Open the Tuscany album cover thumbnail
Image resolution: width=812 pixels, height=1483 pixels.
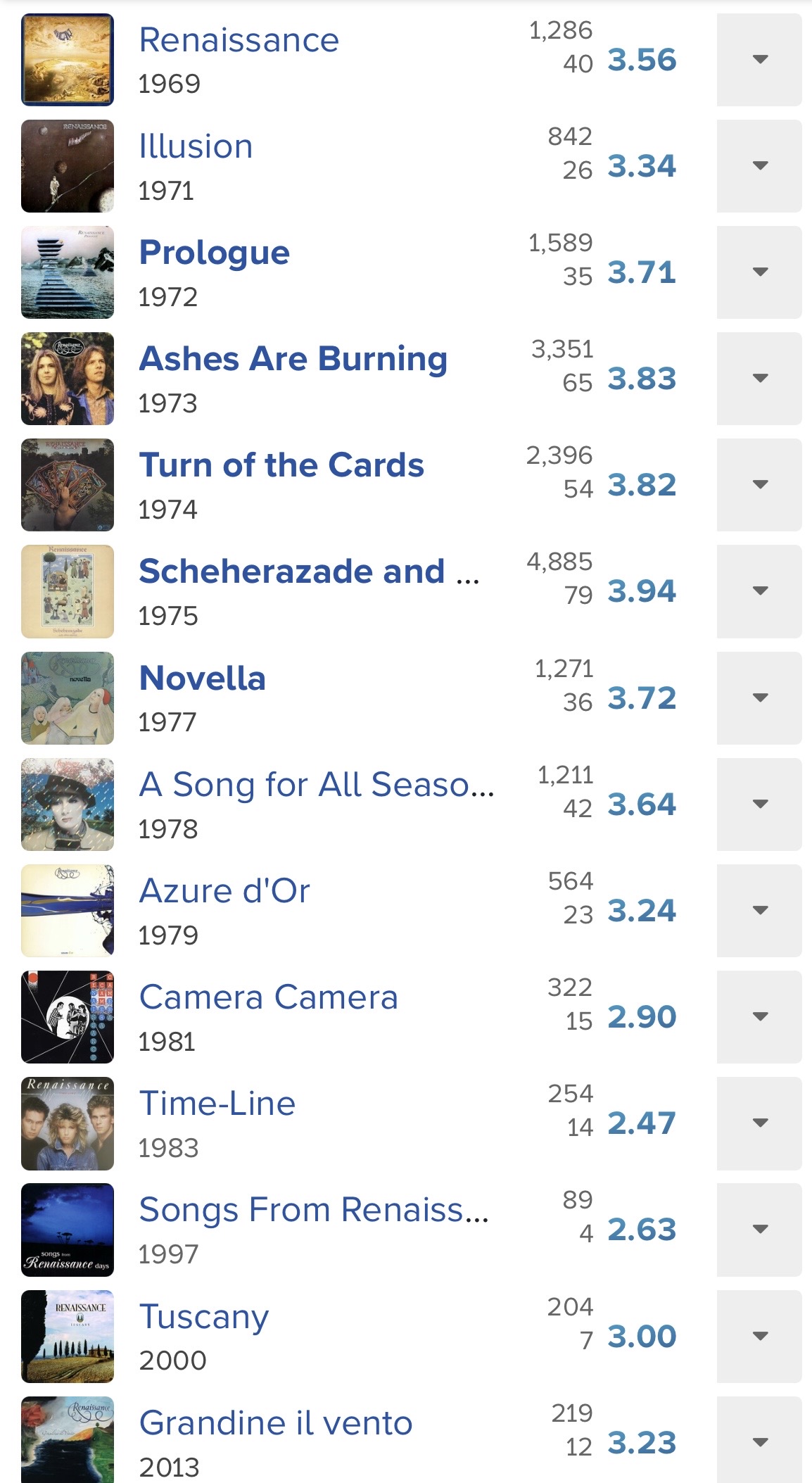click(x=68, y=1336)
